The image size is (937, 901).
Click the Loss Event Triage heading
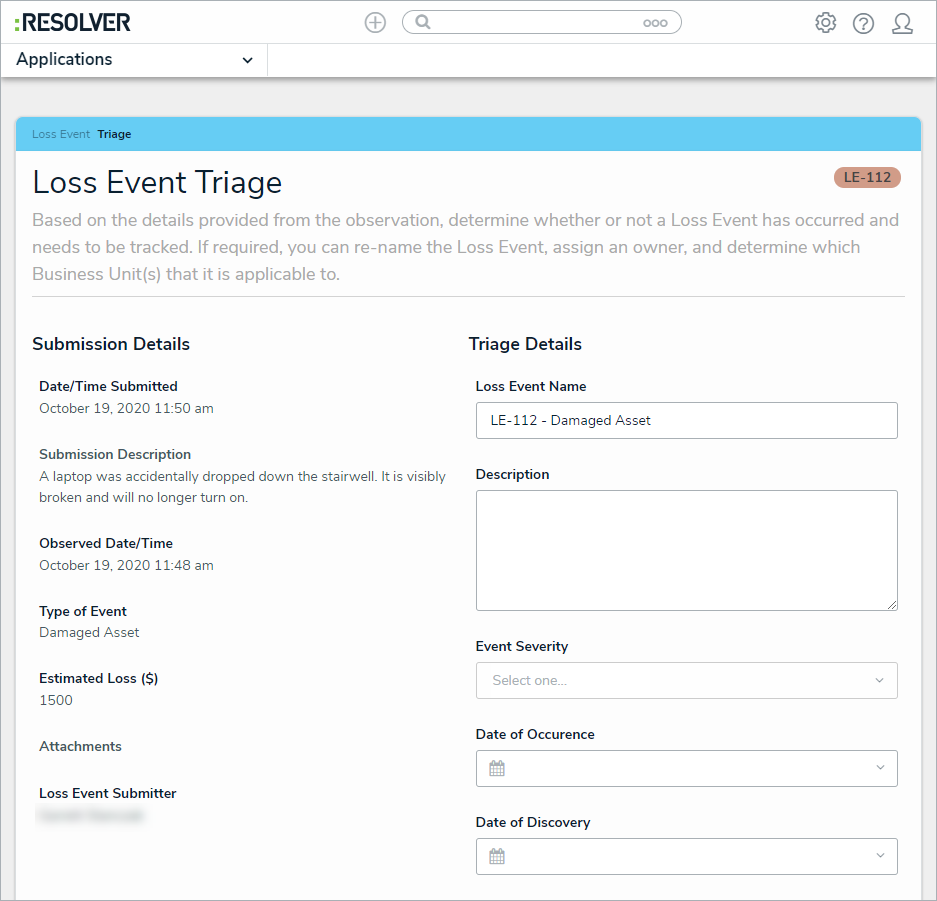(x=157, y=182)
